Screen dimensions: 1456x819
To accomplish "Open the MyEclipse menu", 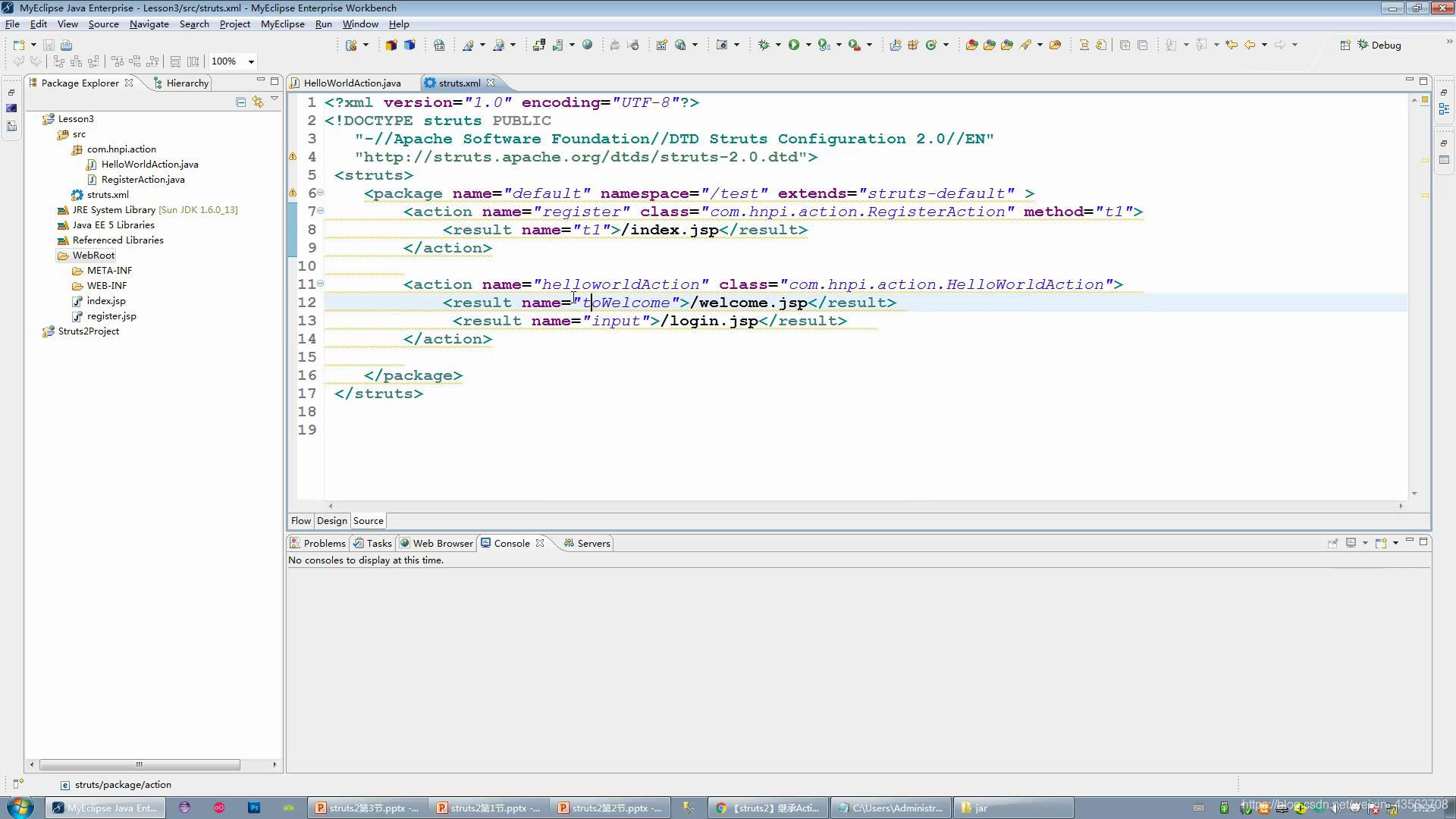I will pos(282,24).
